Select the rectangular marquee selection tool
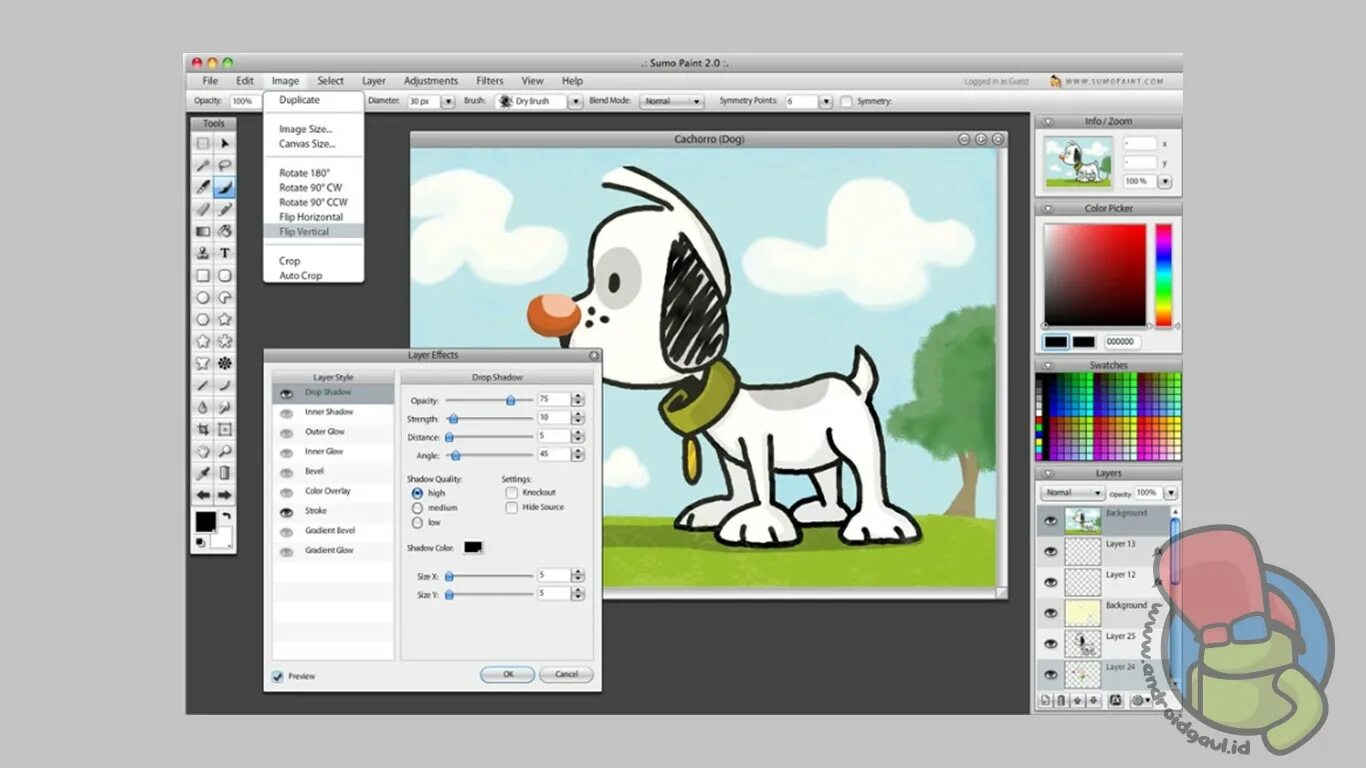Image resolution: width=1366 pixels, height=768 pixels. point(203,143)
